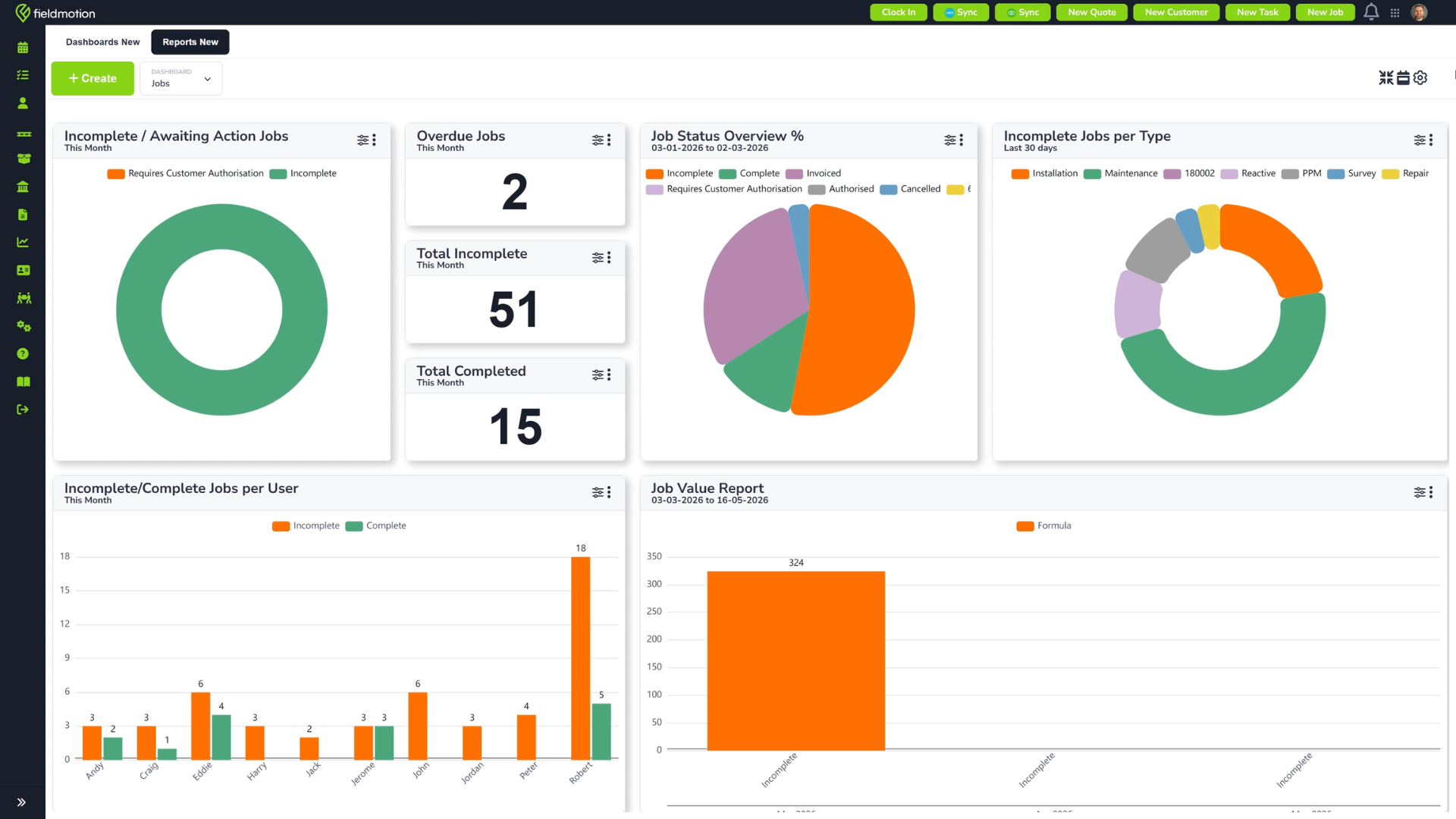Click the logout icon in the sidebar
Screen dimensions: 1456x819
coord(23,409)
